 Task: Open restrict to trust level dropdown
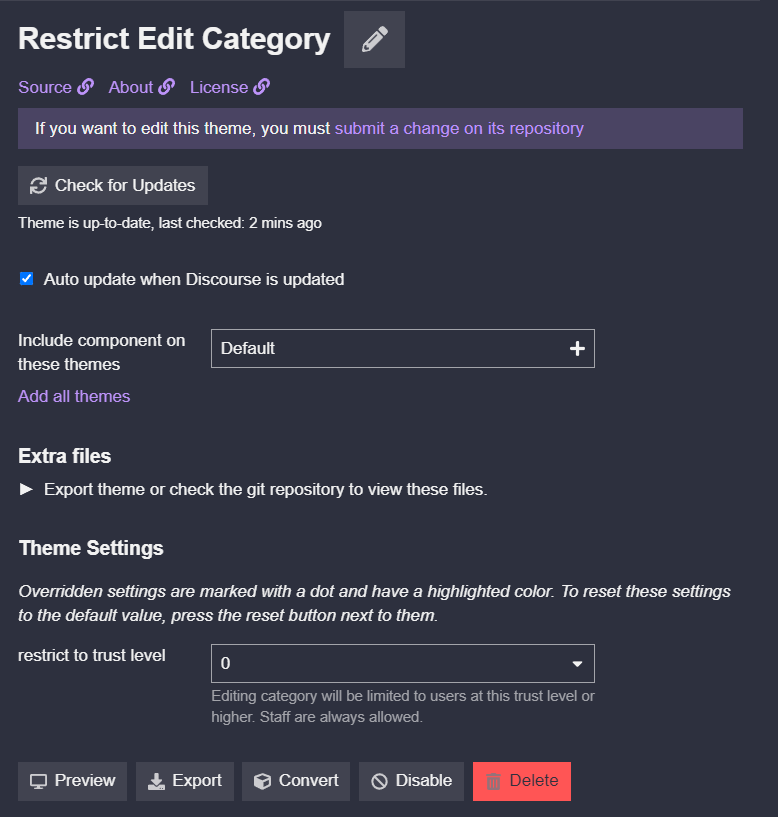pos(403,663)
